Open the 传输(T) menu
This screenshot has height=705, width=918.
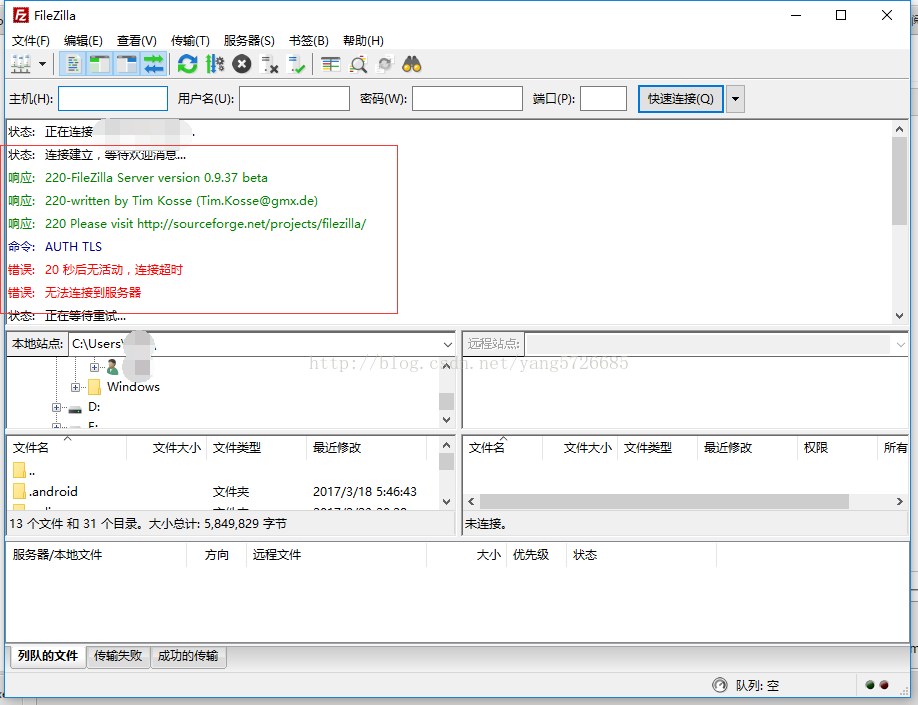(190, 40)
